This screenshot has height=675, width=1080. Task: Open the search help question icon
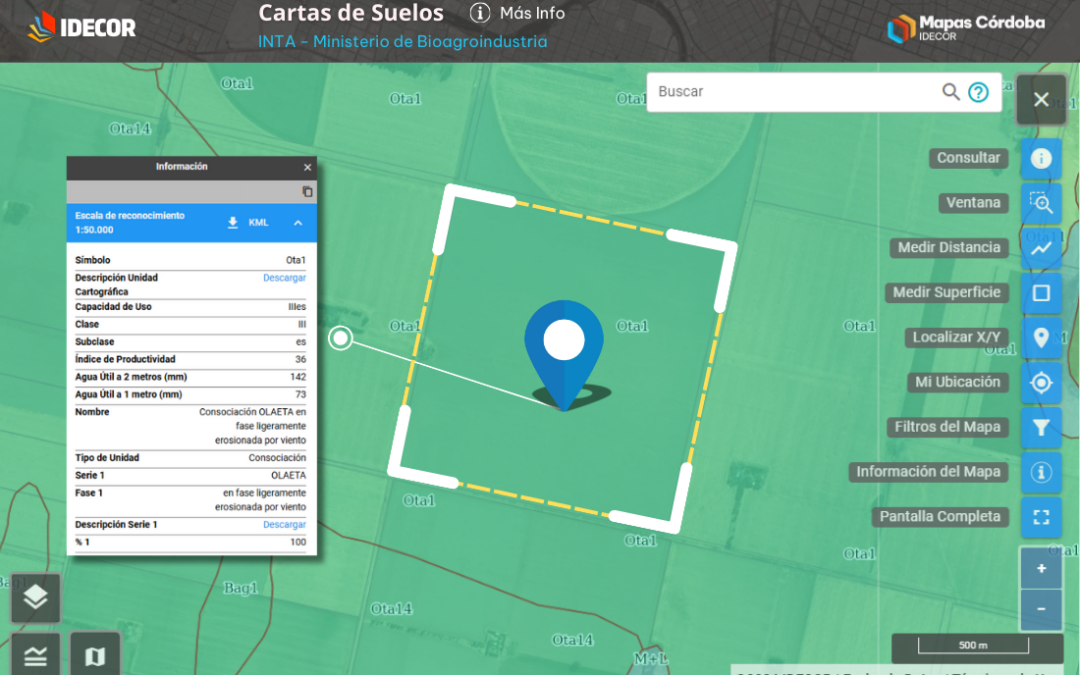click(978, 92)
